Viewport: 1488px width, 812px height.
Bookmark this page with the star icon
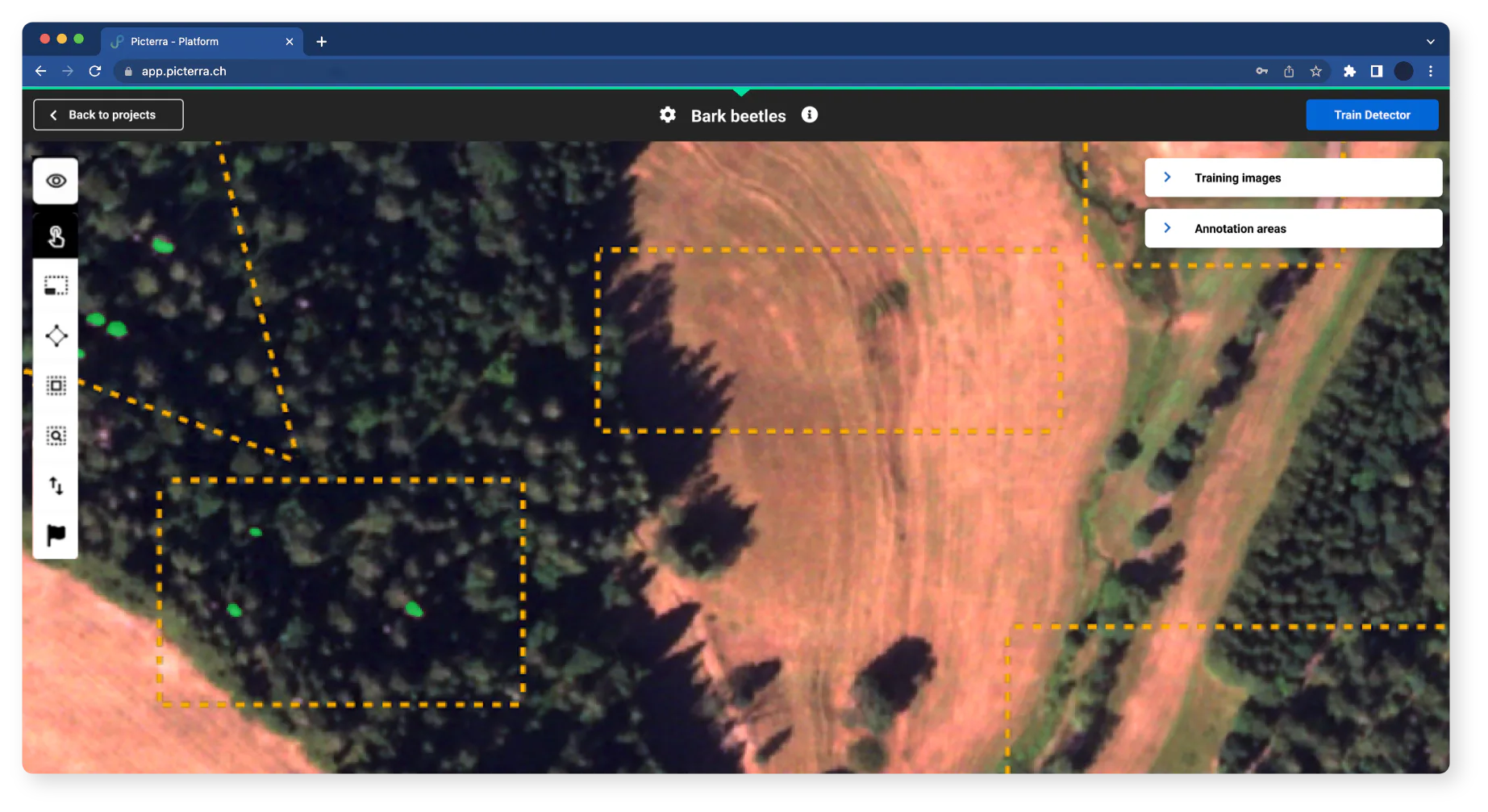[1315, 71]
